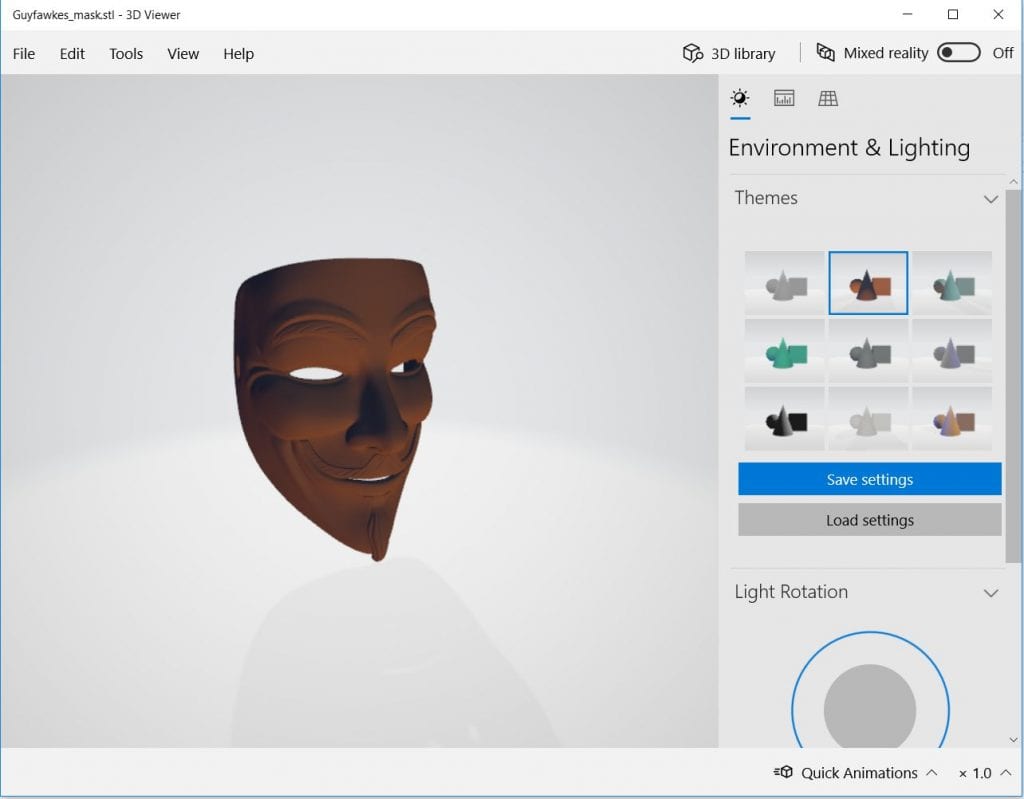Open the File menu
The height and width of the screenshot is (799, 1024).
pos(24,54)
